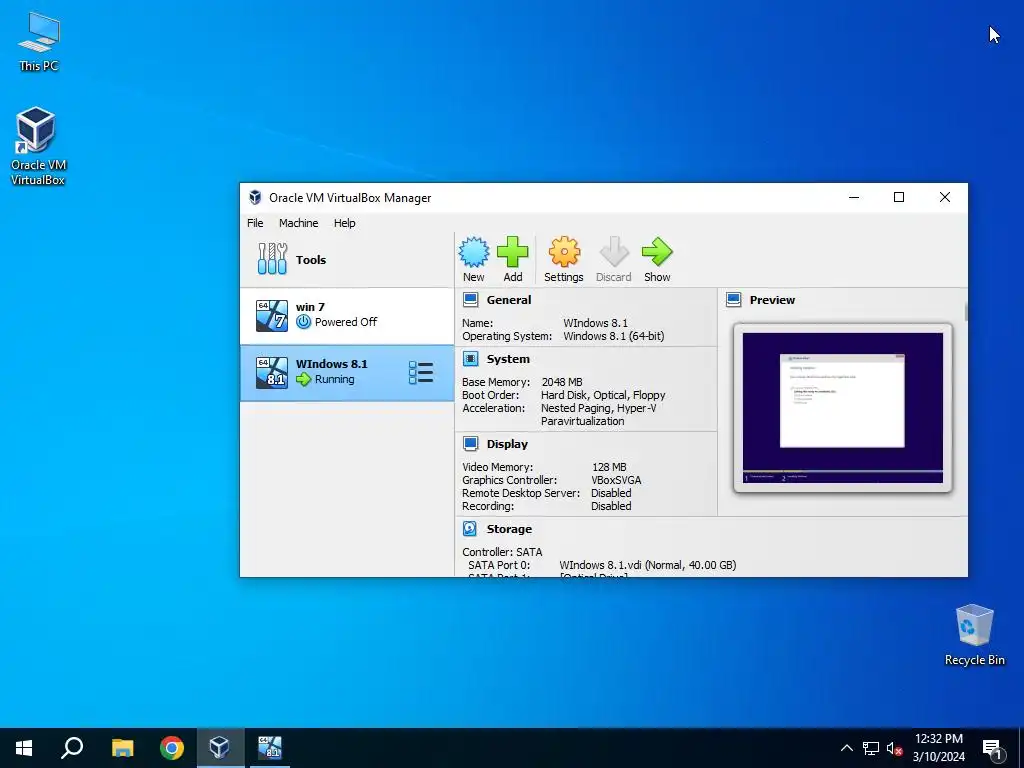The width and height of the screenshot is (1024, 768).
Task: Open the notification center icon
Action: pos(993,749)
